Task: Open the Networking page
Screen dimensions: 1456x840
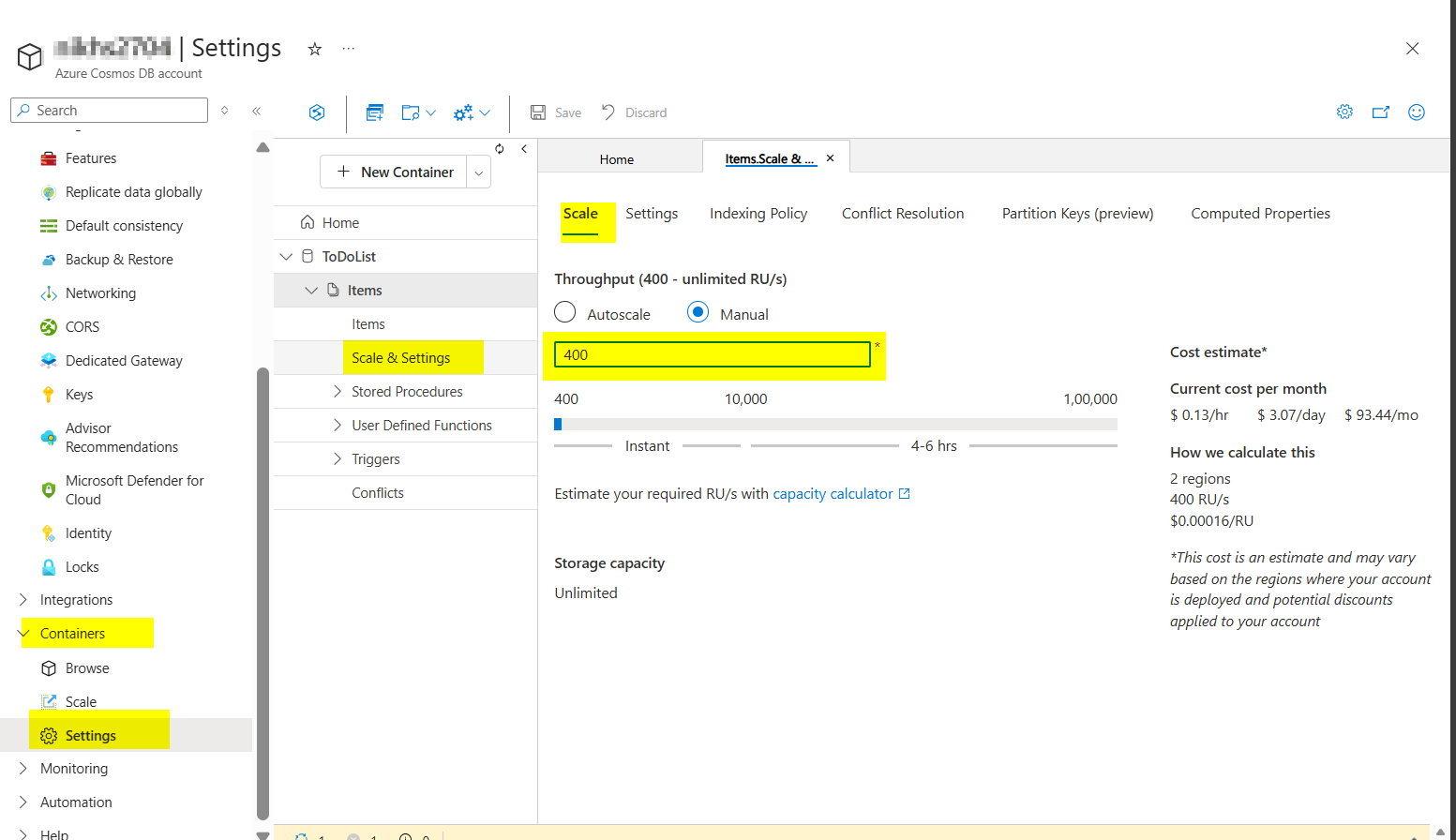Action: coord(100,293)
